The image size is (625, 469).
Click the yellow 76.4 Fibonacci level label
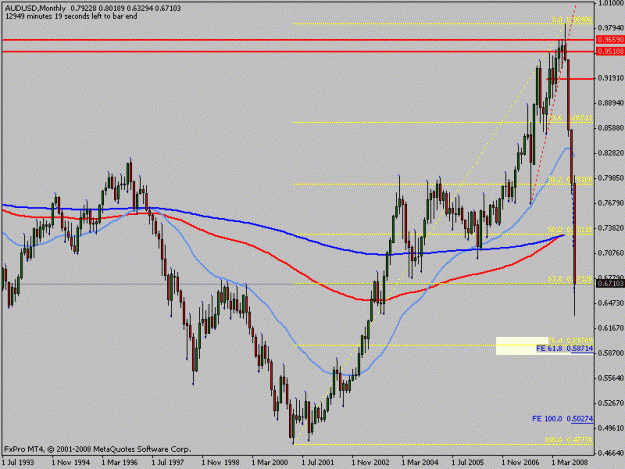[x=570, y=341]
